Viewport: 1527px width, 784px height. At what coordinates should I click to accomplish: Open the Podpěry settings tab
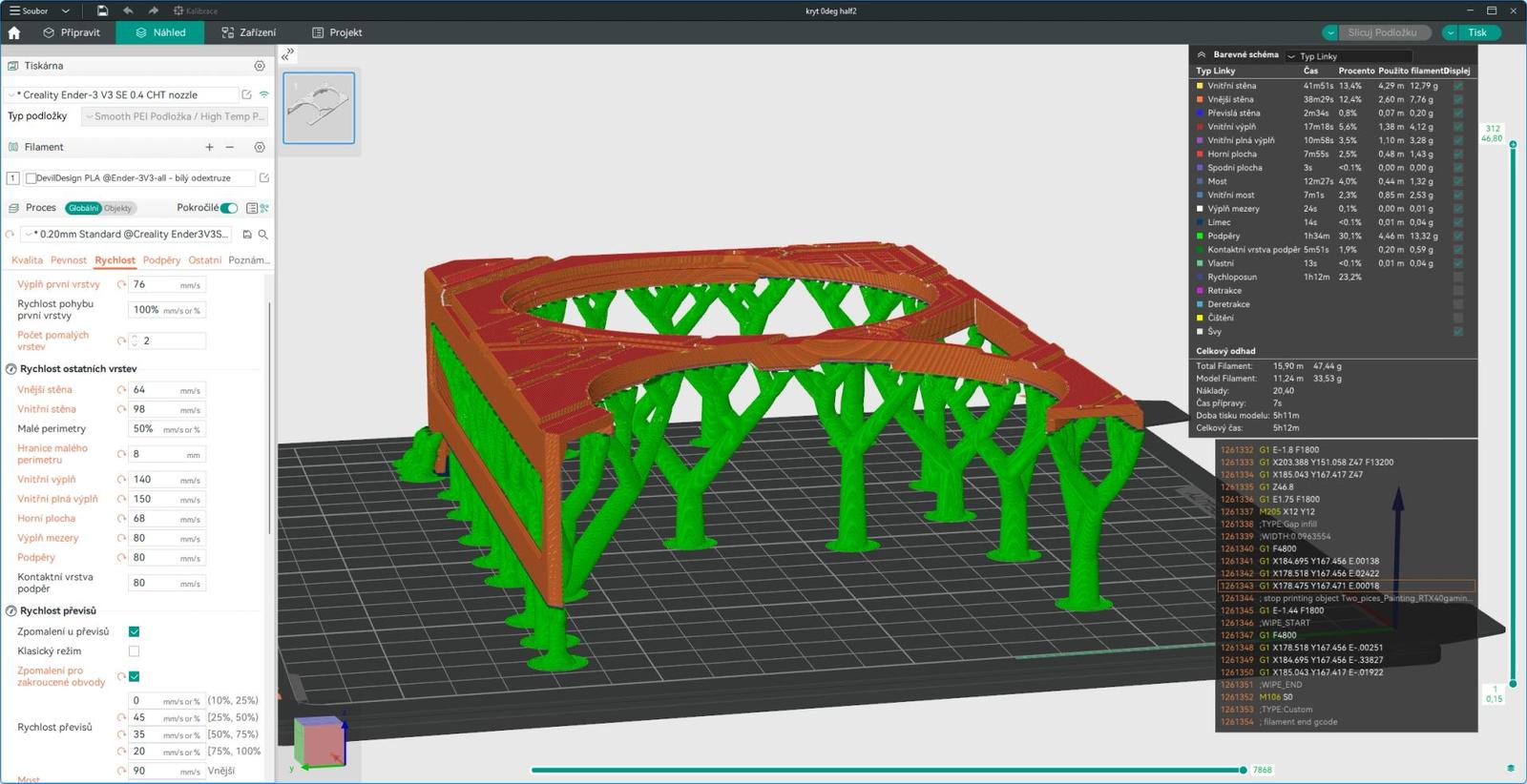click(161, 260)
